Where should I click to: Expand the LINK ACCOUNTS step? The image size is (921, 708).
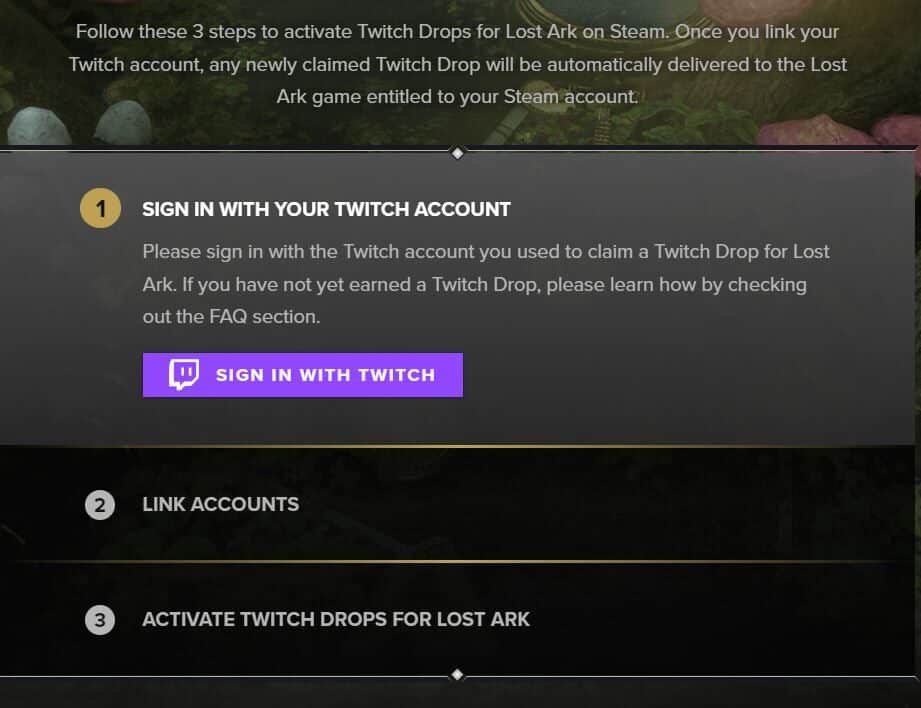220,505
